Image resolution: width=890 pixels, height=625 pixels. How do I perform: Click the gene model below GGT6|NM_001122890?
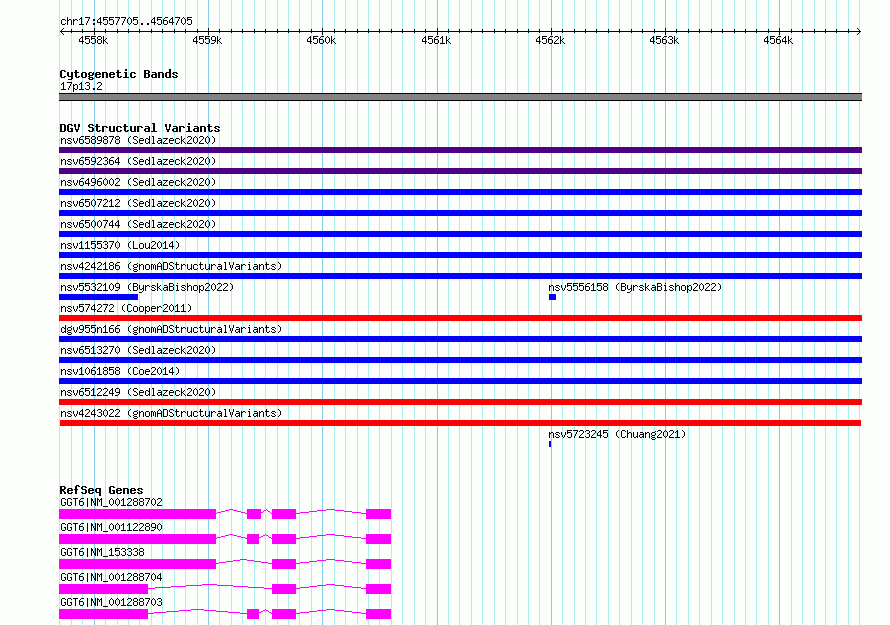click(225, 539)
